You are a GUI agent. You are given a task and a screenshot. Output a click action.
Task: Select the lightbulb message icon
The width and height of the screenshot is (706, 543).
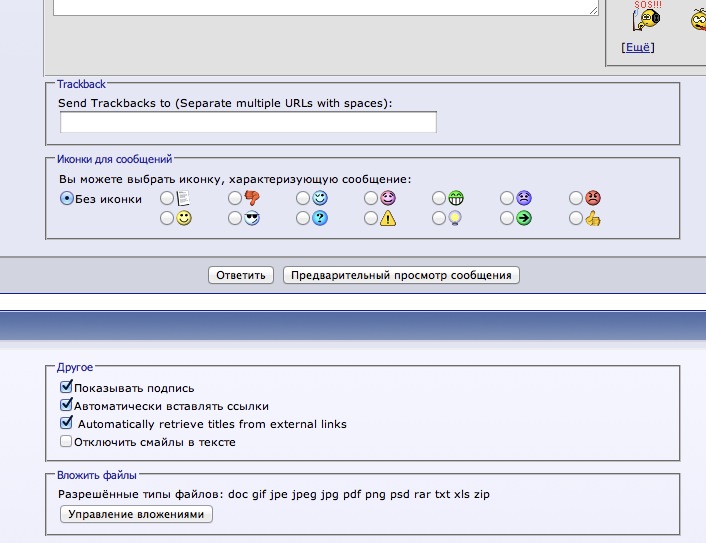[x=439, y=218]
